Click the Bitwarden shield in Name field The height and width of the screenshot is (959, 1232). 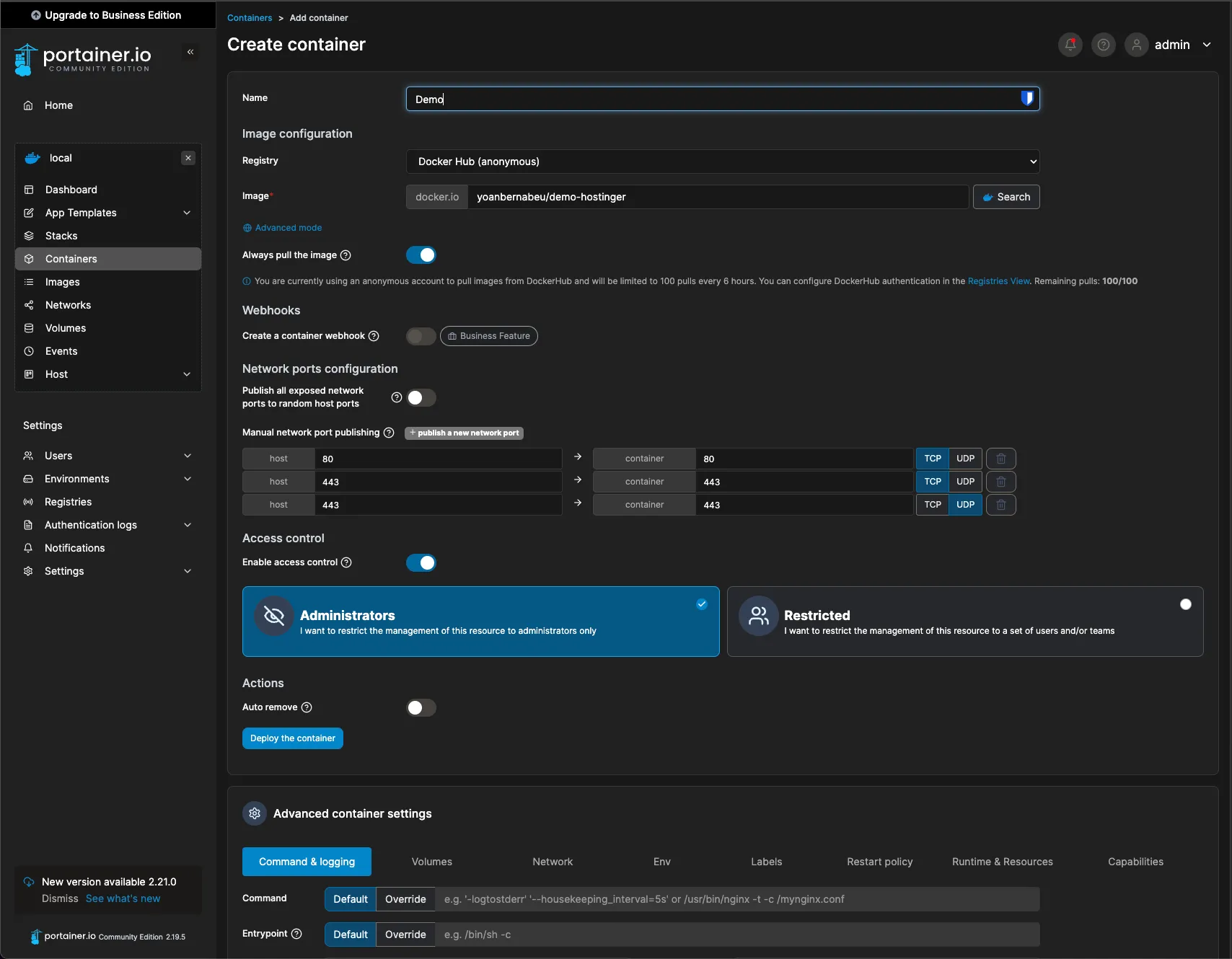coord(1026,99)
